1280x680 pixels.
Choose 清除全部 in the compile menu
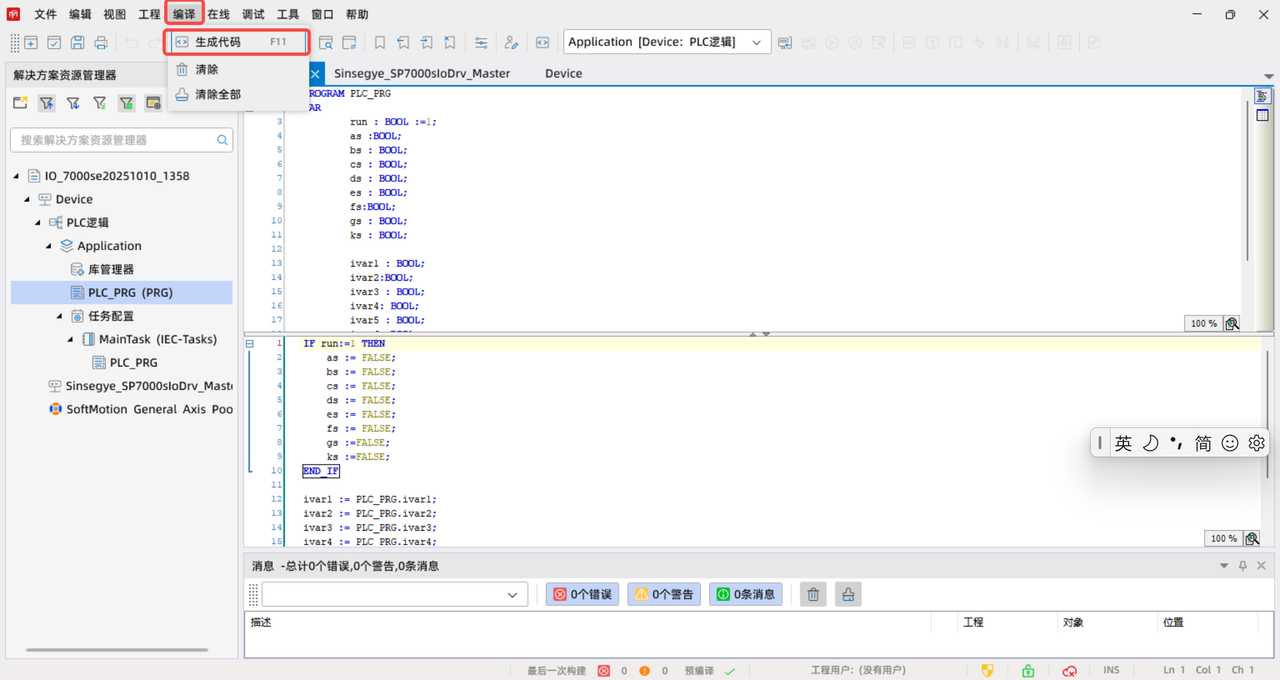(217, 94)
